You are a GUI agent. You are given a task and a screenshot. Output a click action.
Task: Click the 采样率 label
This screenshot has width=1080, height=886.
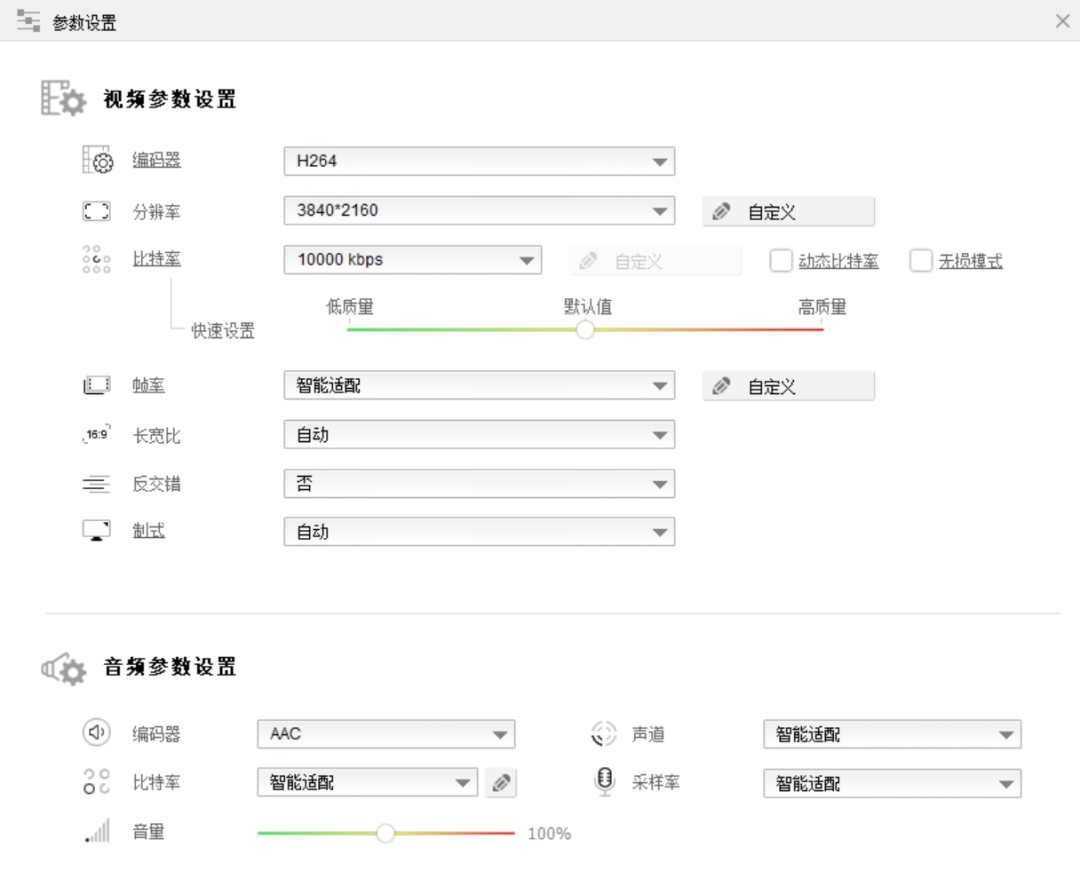point(656,783)
